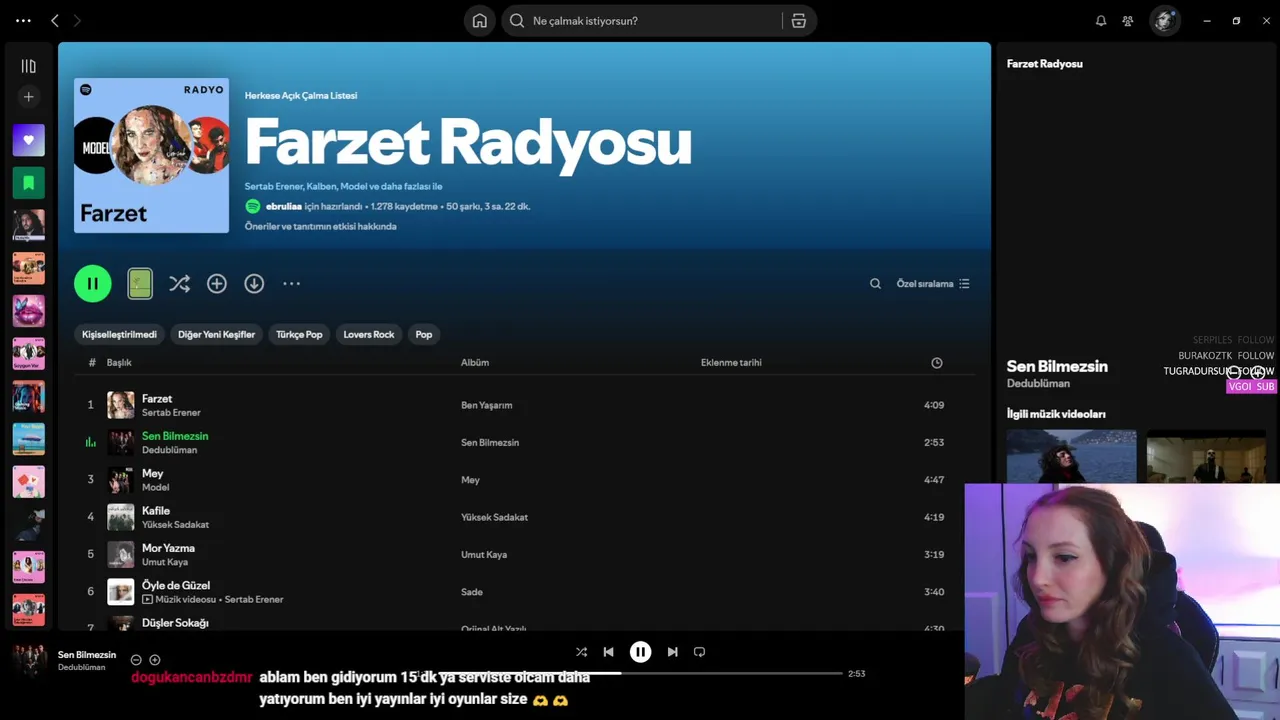The height and width of the screenshot is (720, 1280).
Task: Open Öneriler ve tanıtımın etkisi hakkında
Action: tap(321, 226)
